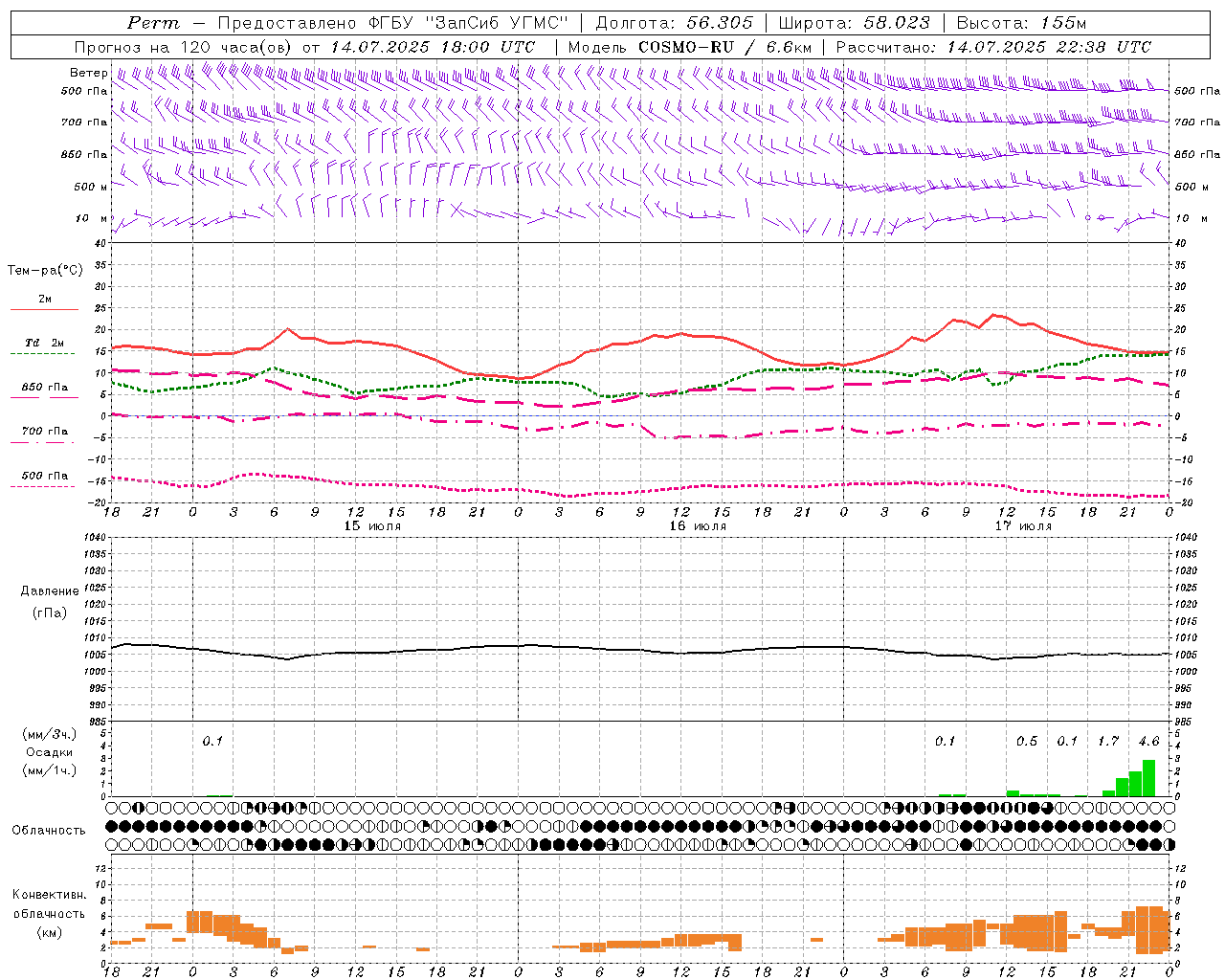Click the green dashed "Td 2м" legend line
The image size is (1225, 980).
click(42, 353)
